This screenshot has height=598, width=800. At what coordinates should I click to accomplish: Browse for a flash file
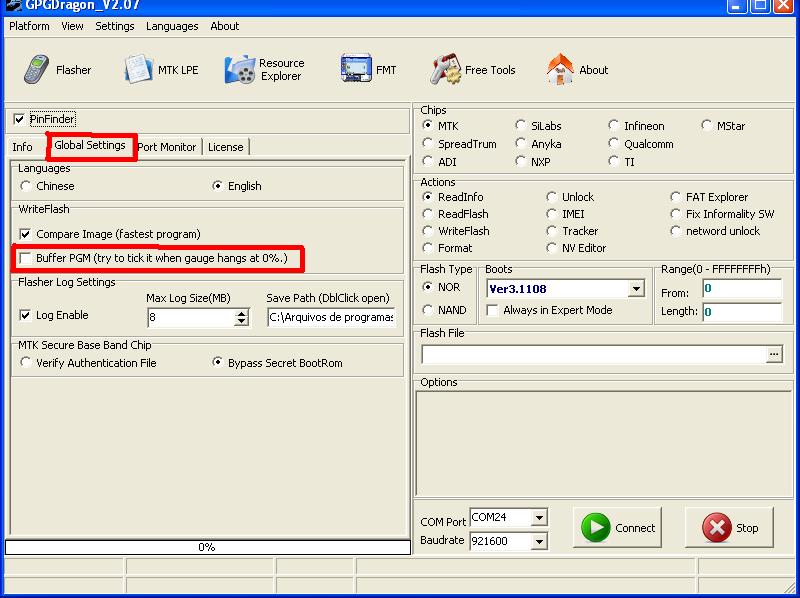[774, 354]
